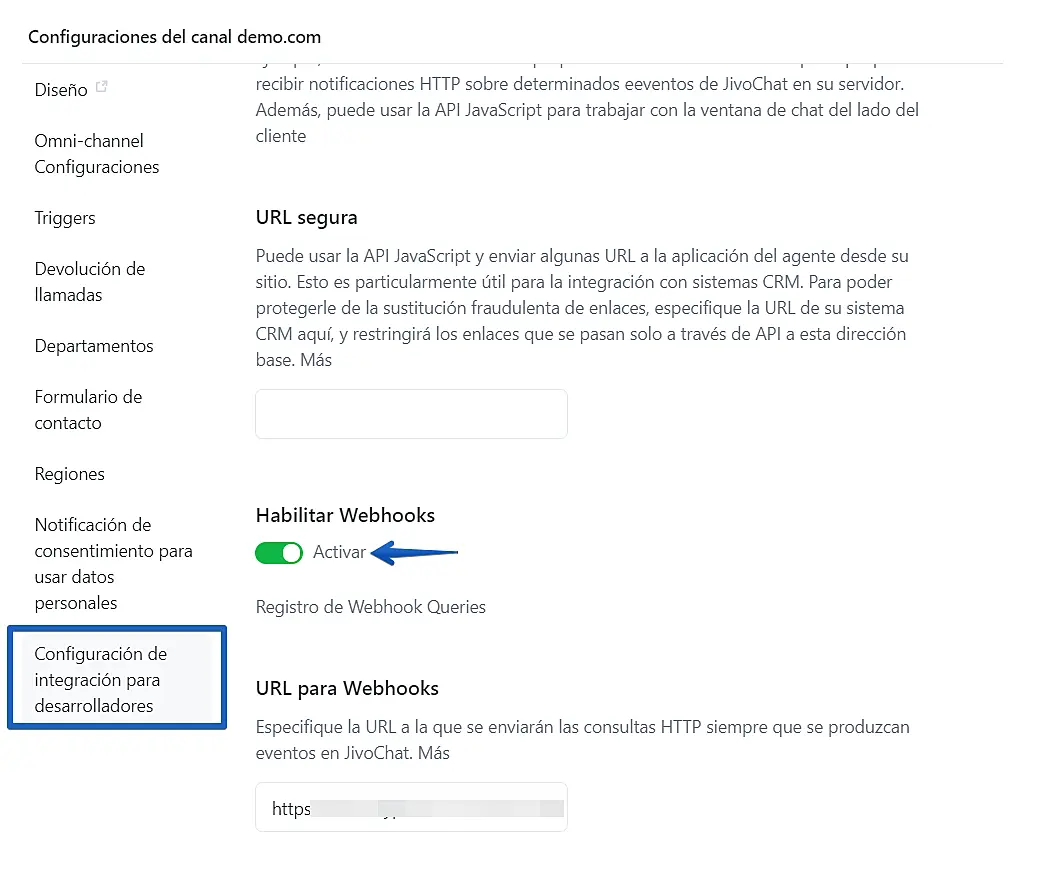Open the Diseño settings section
Viewport: 1054px width, 881px height.
click(61, 90)
